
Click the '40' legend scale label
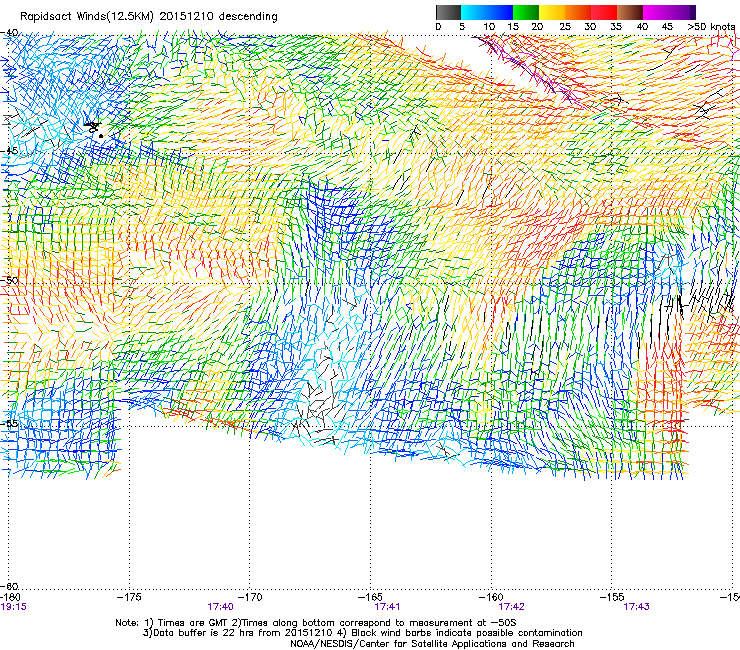click(x=642, y=27)
